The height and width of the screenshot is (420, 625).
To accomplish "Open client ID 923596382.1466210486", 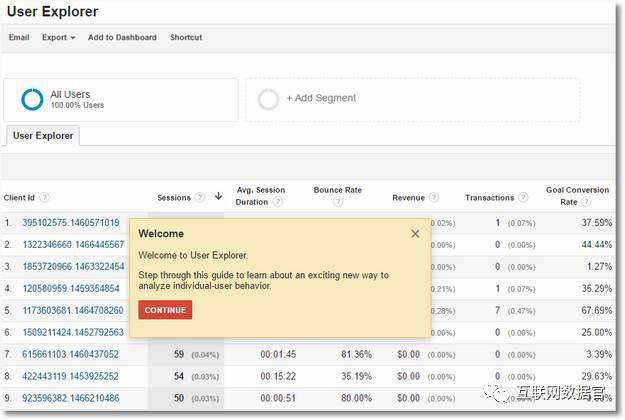I will coord(70,398).
